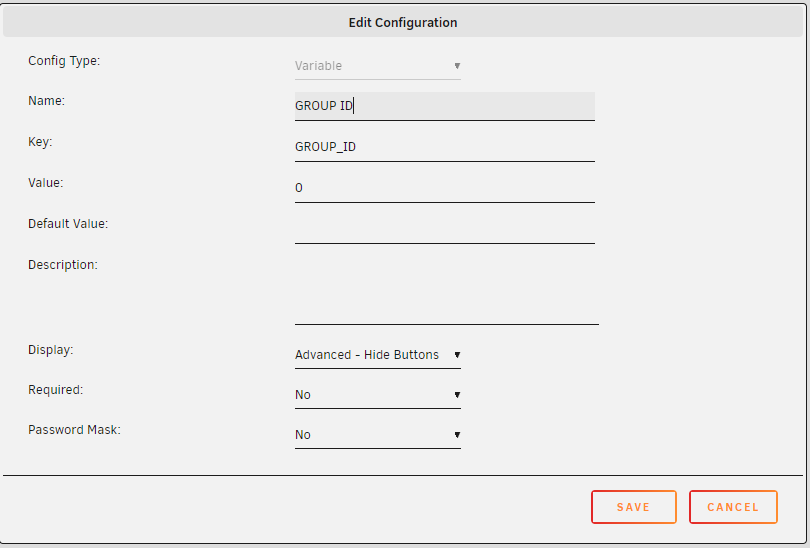Focus the empty Default Value field
Image resolution: width=810 pixels, height=548 pixels.
coord(445,229)
